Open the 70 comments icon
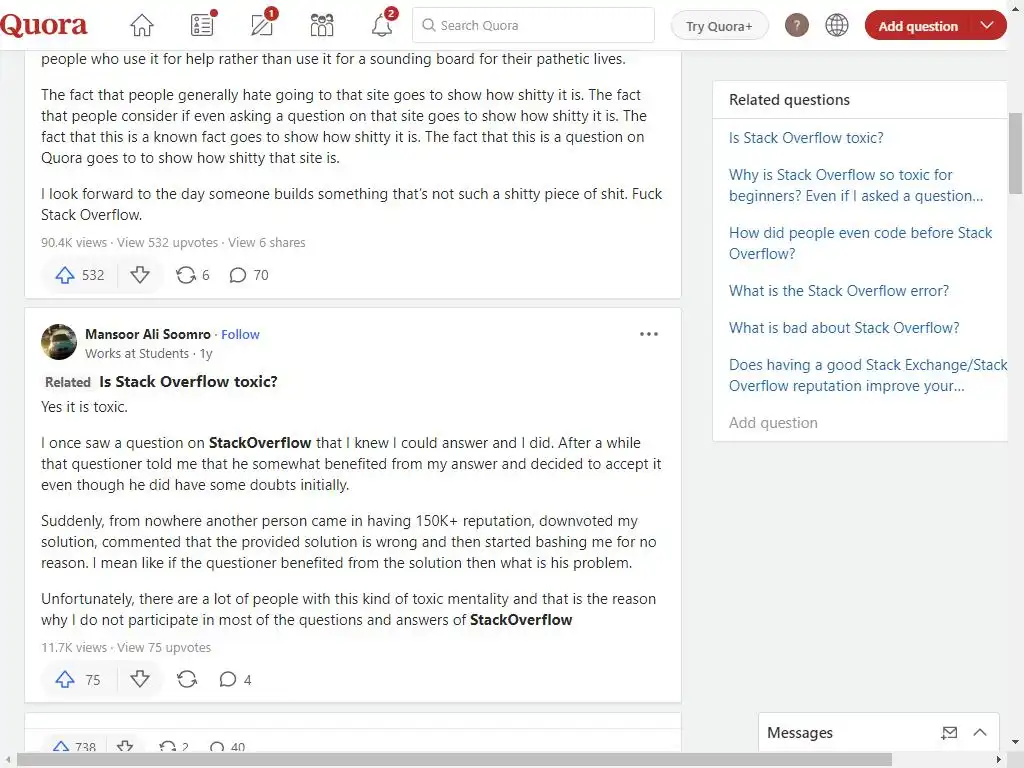1024x768 pixels. [x=249, y=275]
